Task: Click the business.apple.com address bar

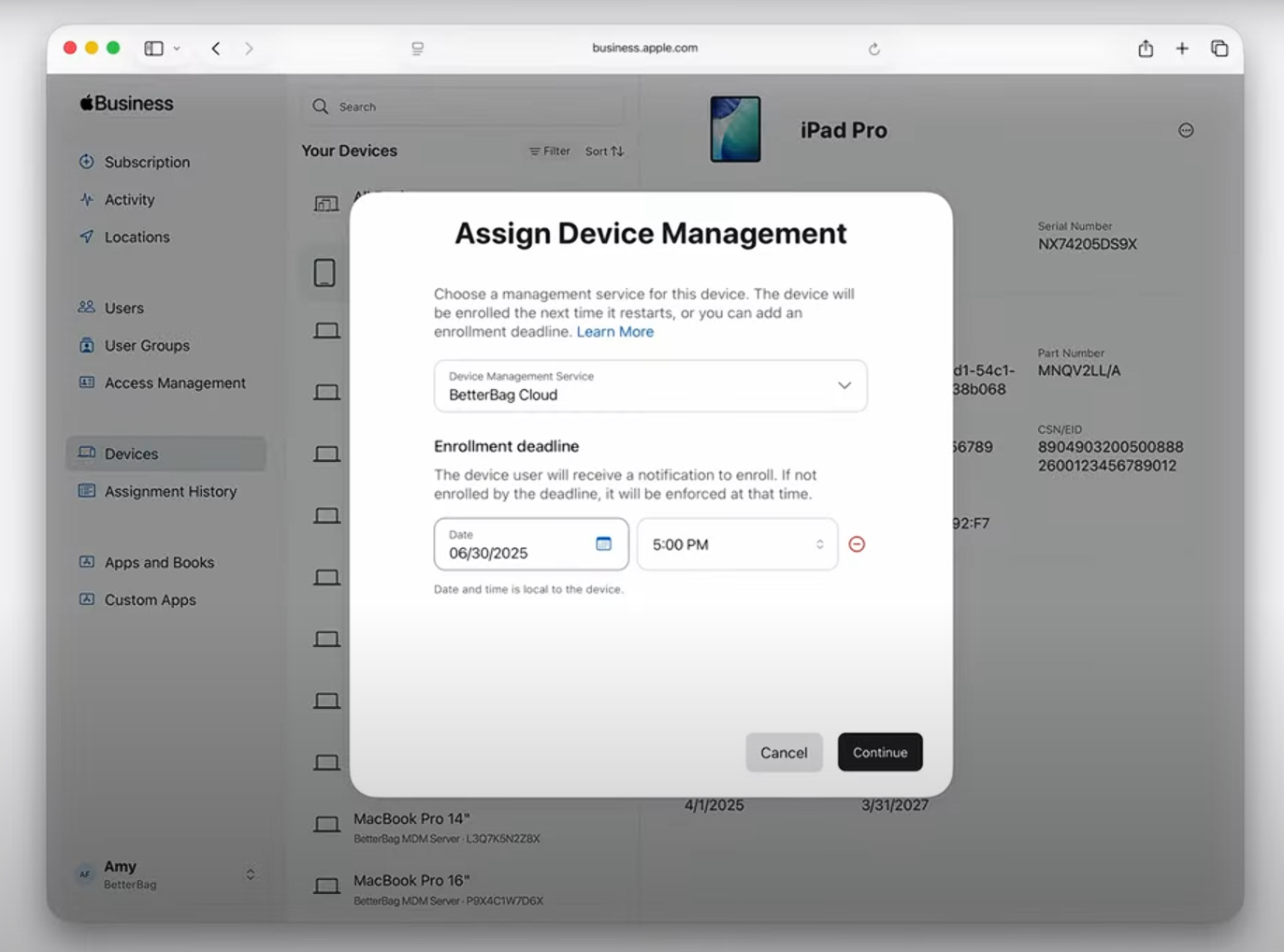Action: pos(645,48)
